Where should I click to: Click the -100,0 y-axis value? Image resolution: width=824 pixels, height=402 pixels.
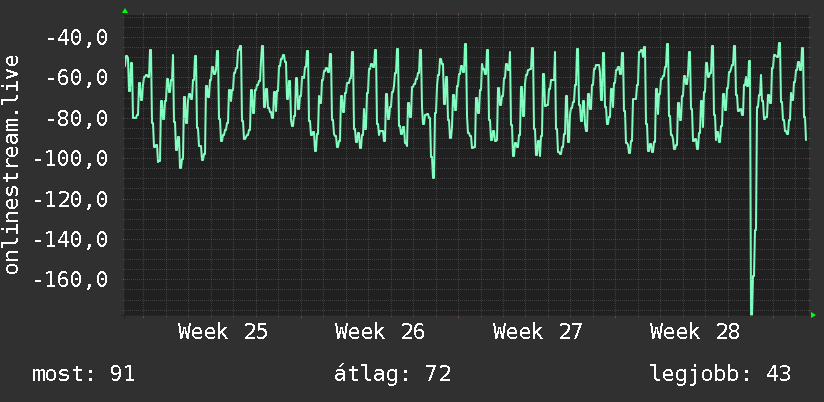point(71,159)
